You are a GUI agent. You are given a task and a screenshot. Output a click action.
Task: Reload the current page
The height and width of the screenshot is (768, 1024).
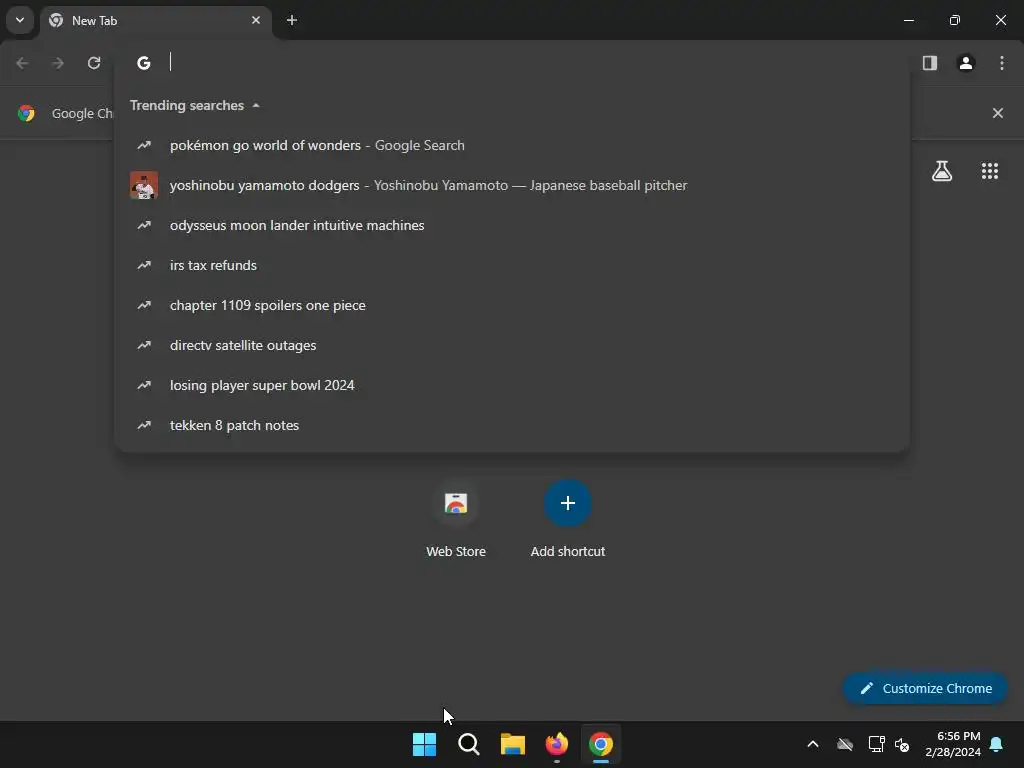coord(94,63)
